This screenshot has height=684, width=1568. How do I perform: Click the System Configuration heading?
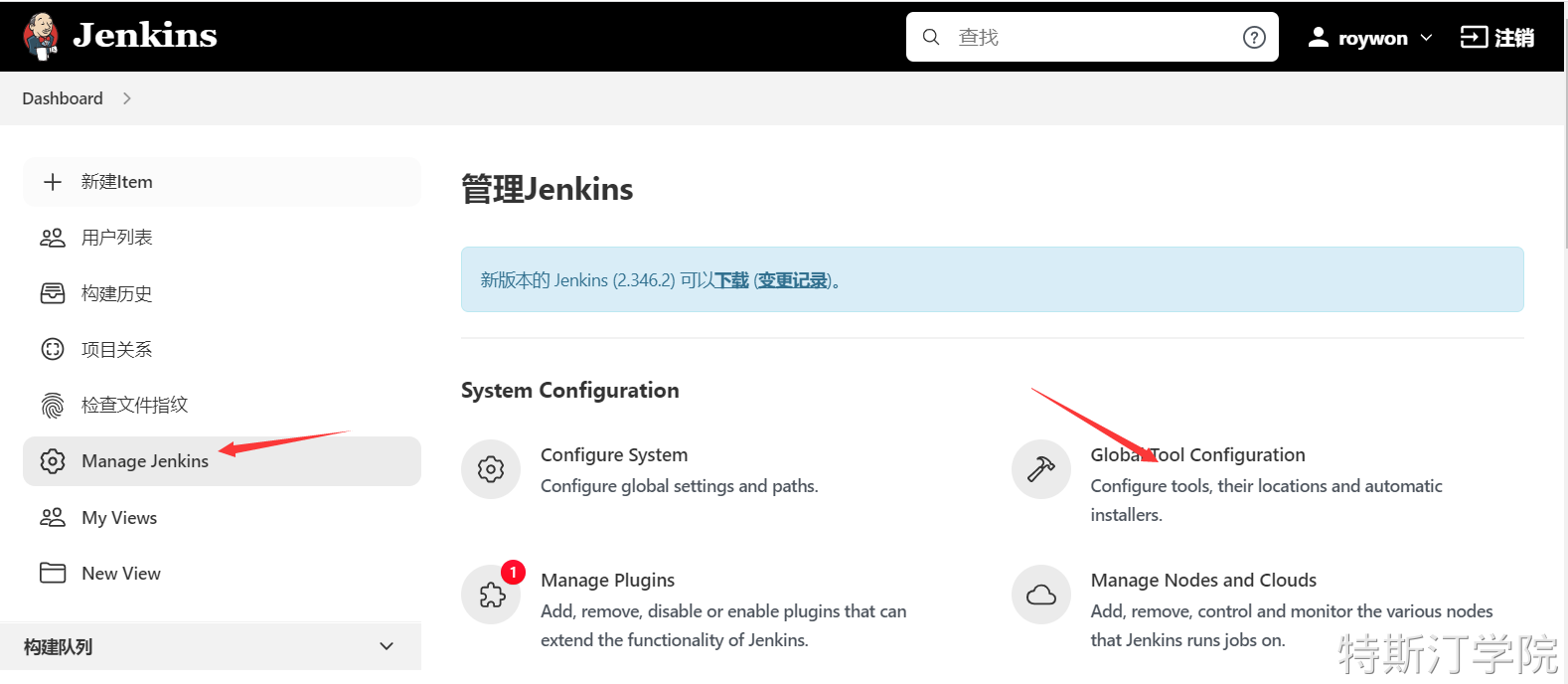(x=570, y=391)
